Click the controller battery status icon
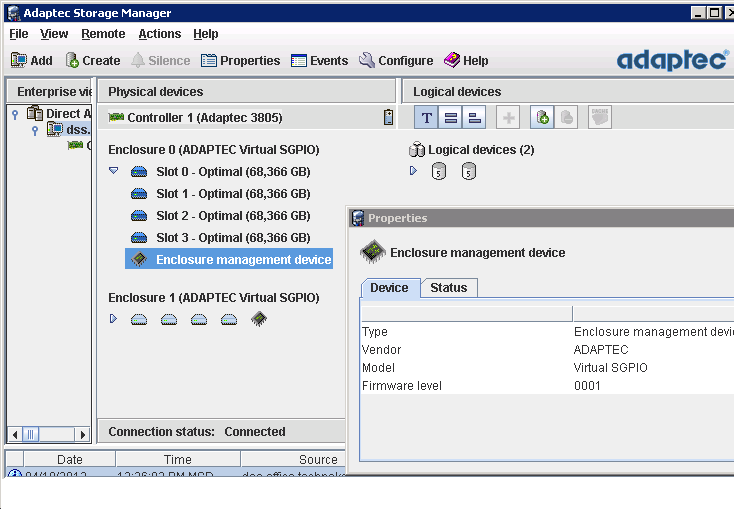734x509 pixels. 388,117
